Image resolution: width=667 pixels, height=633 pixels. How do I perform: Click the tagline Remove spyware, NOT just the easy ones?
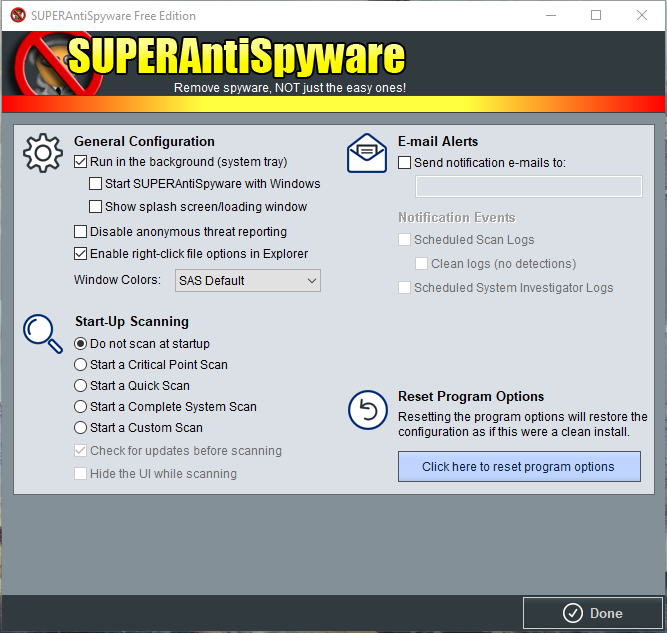pyautogui.click(x=290, y=88)
